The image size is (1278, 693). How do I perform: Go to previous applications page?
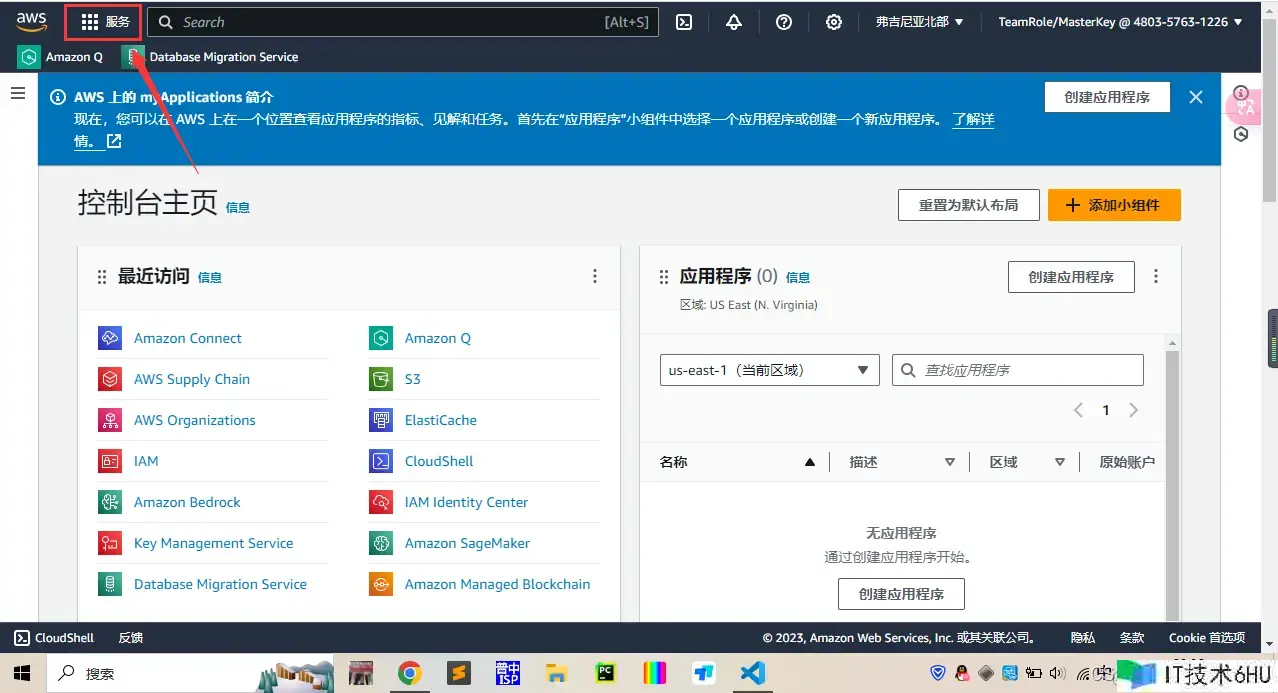tap(1079, 410)
